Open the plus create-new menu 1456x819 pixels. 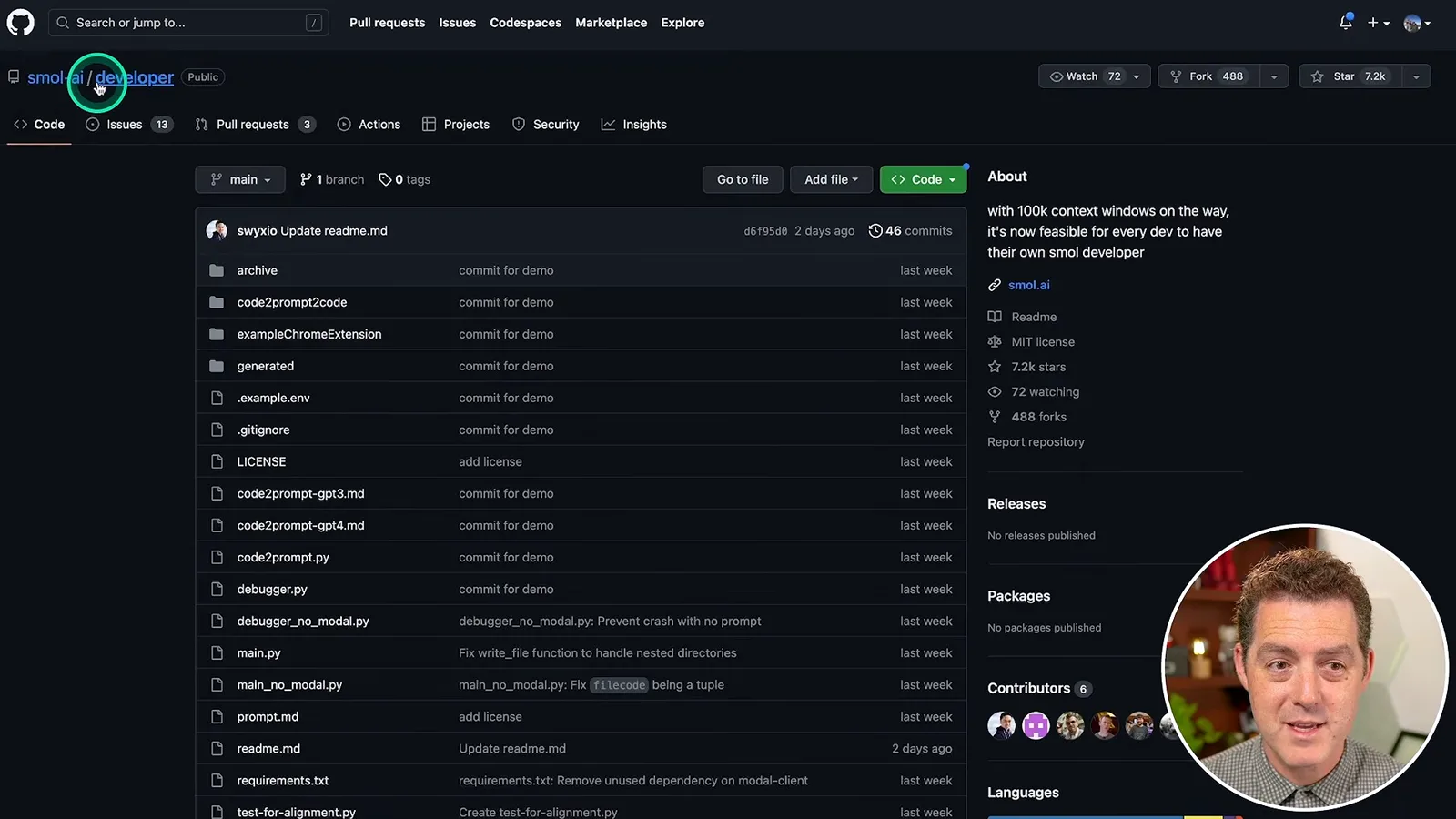click(1378, 23)
